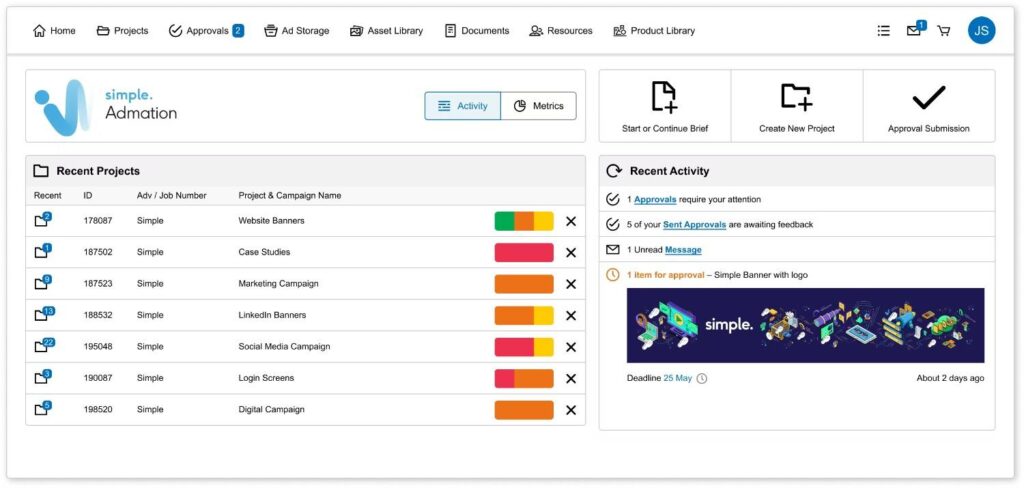
Task: Click the Social Media Campaign project name
Action: (284, 346)
